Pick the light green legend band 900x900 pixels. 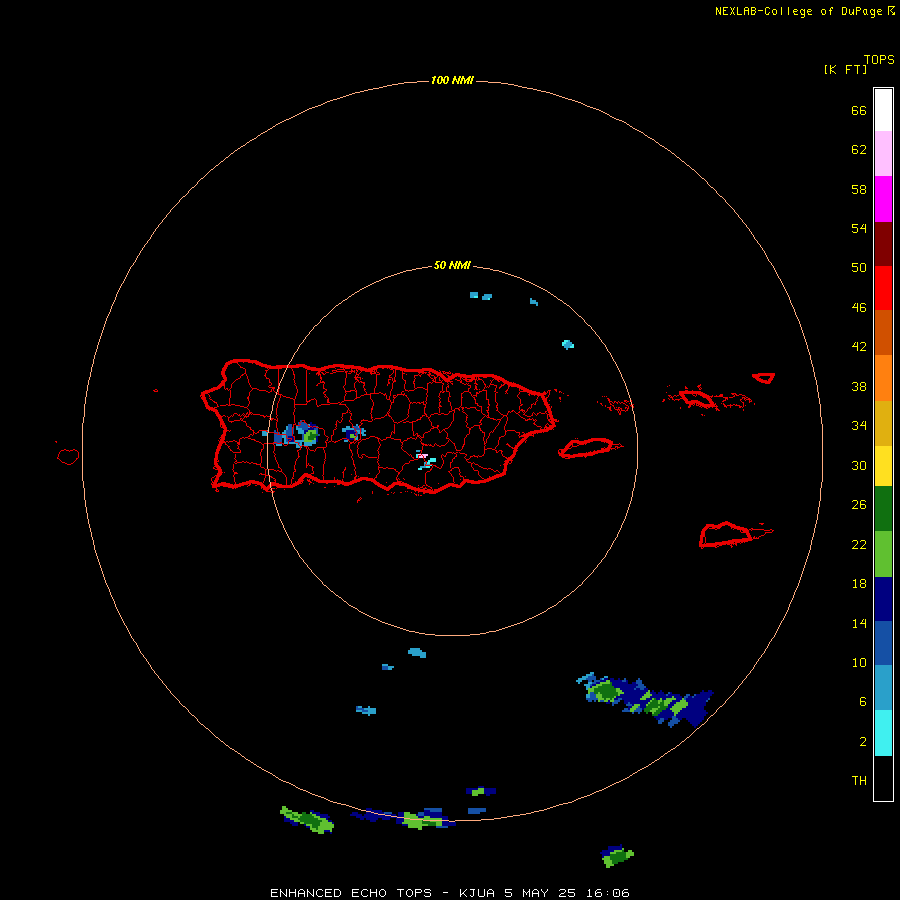883,554
